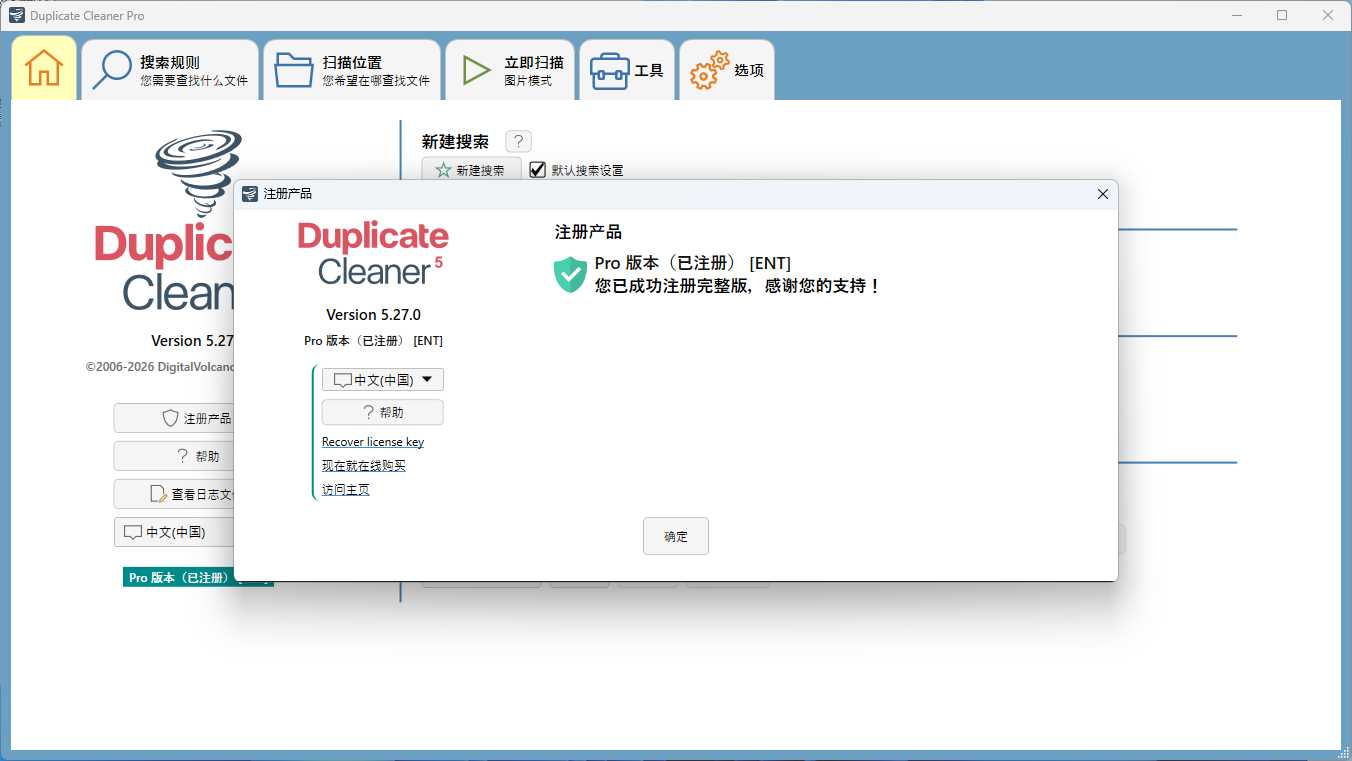The image size is (1352, 761).
Task: Open the 查看日志文件 button in the main window
Action: tap(174, 494)
